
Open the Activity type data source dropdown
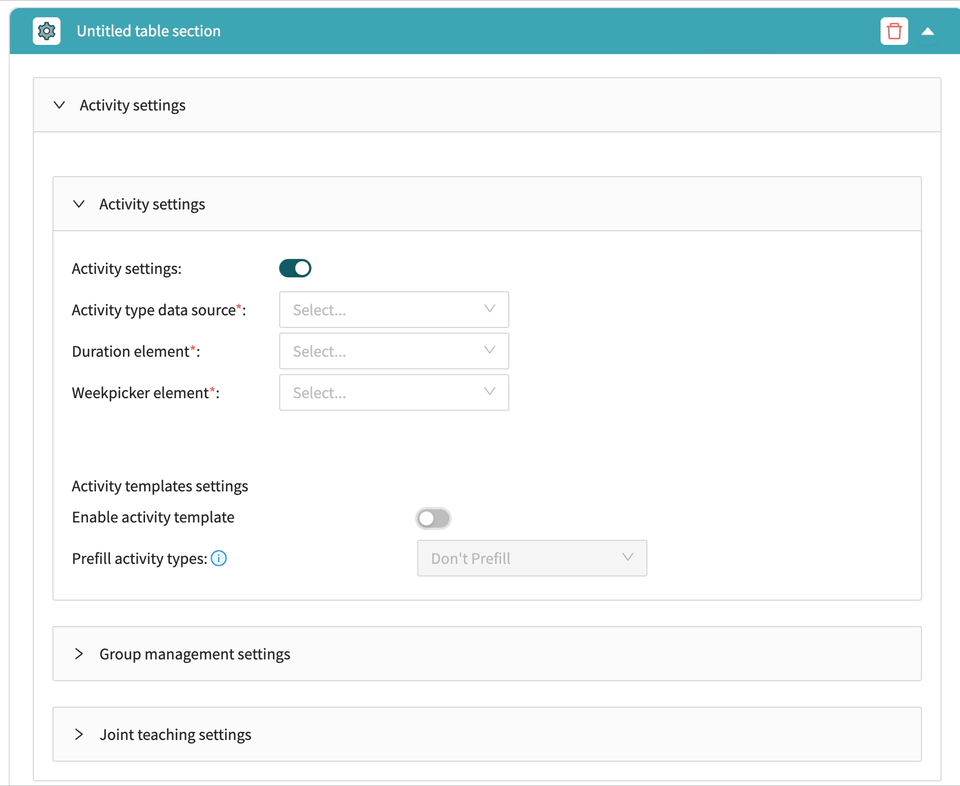(x=394, y=310)
